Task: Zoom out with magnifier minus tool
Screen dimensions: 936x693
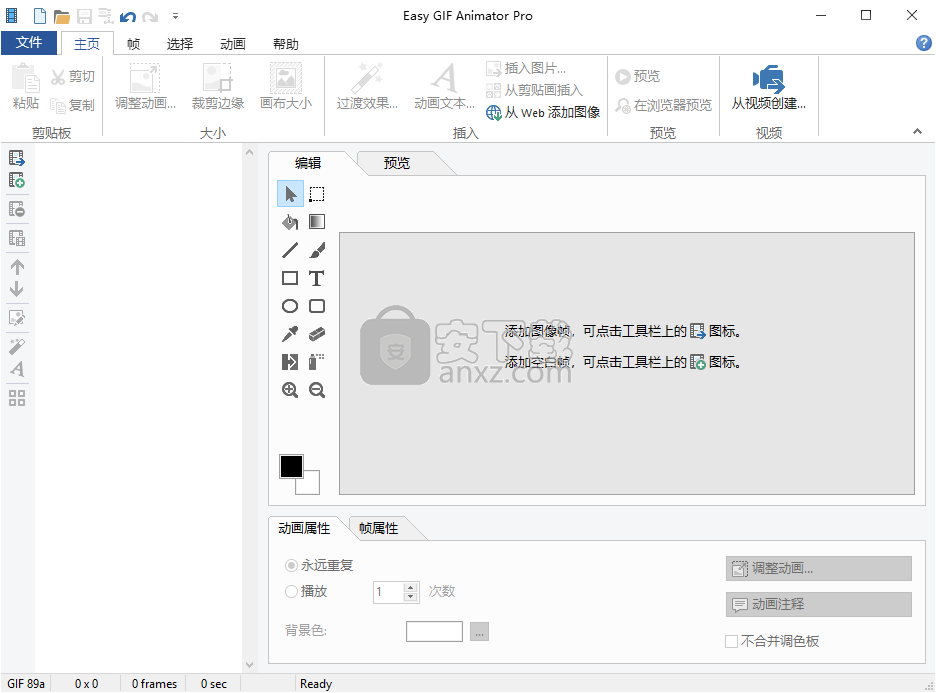Action: [317, 390]
